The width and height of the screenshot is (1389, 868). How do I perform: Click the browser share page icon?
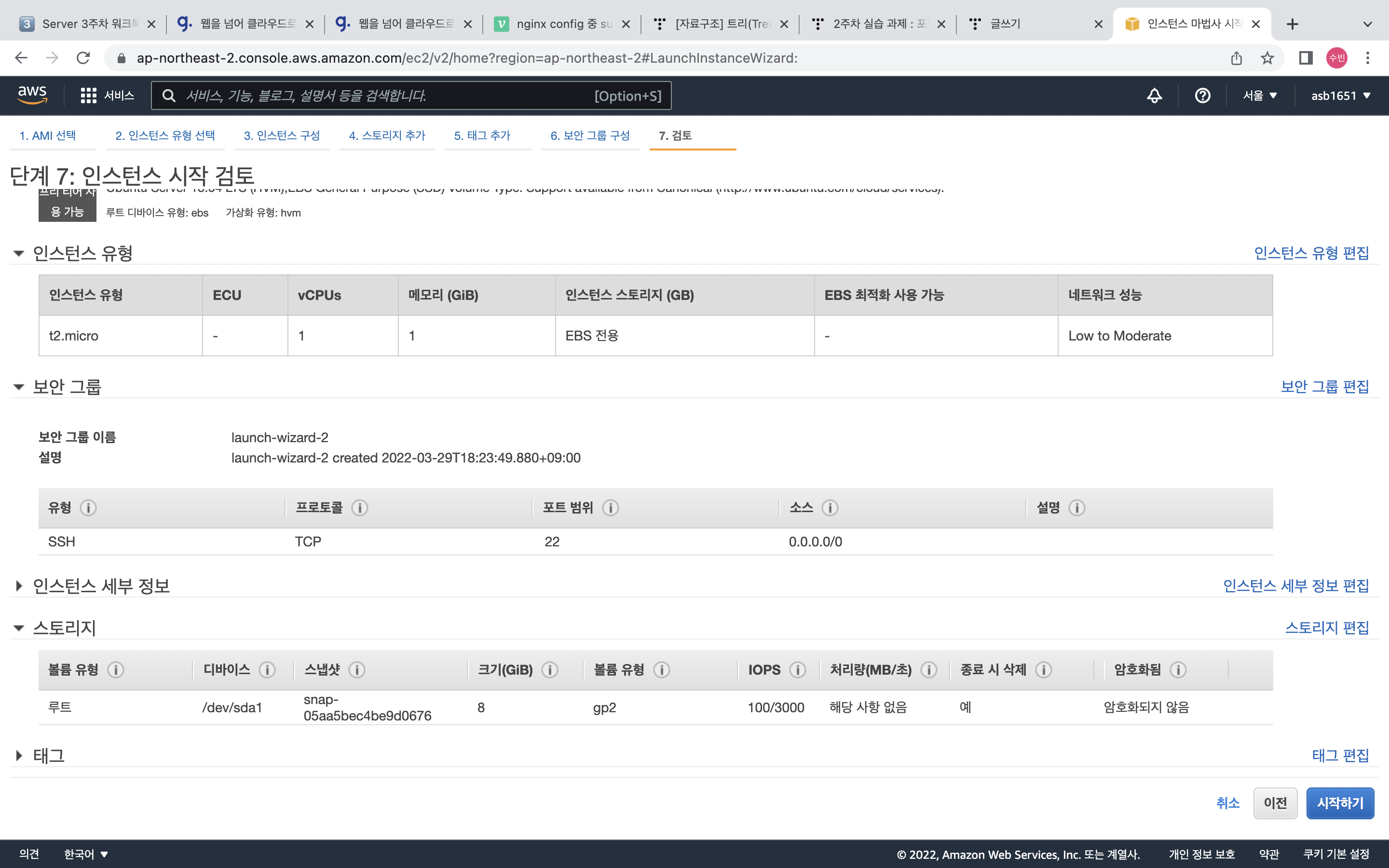[1236, 58]
